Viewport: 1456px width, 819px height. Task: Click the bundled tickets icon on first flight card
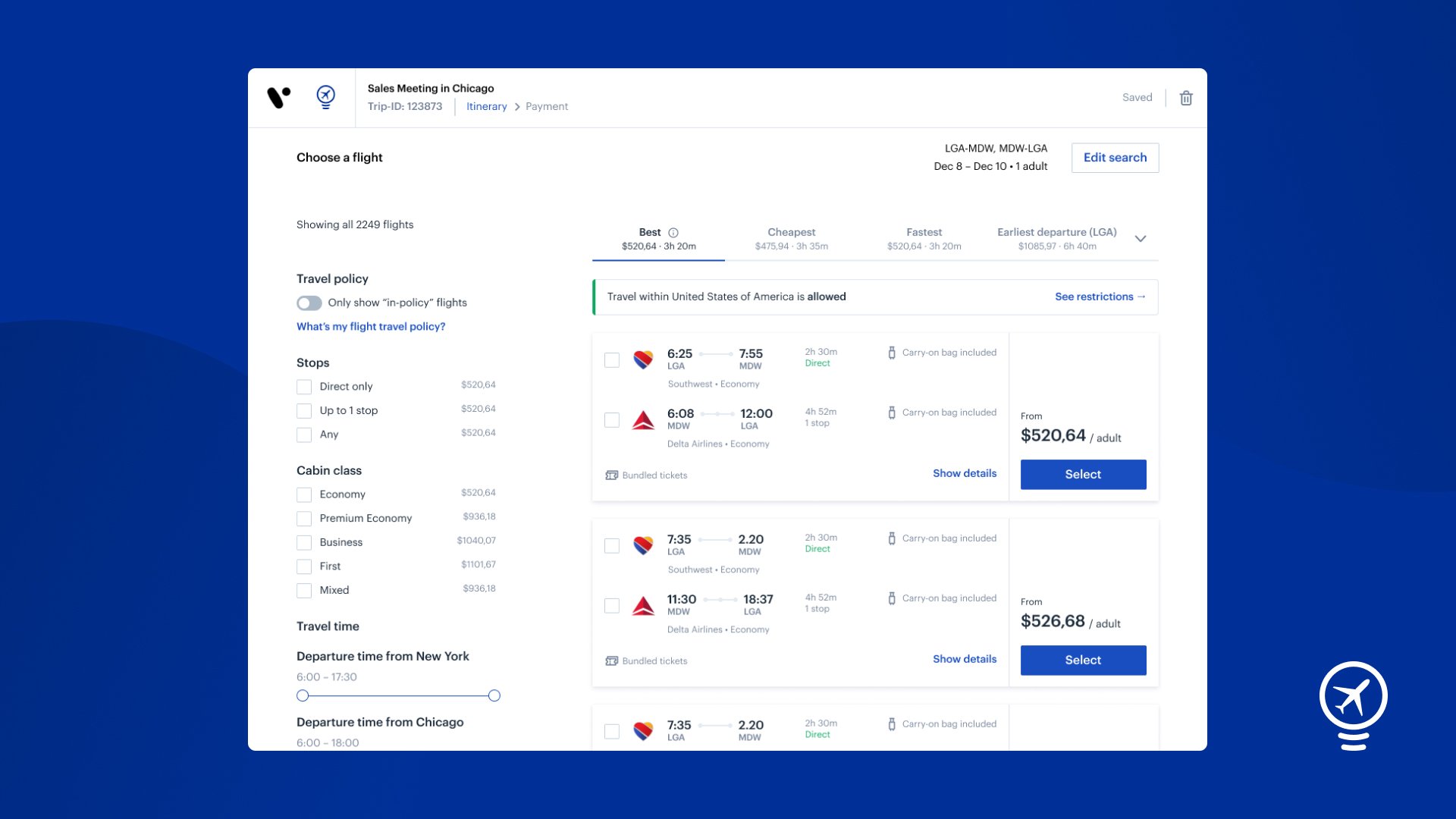610,474
